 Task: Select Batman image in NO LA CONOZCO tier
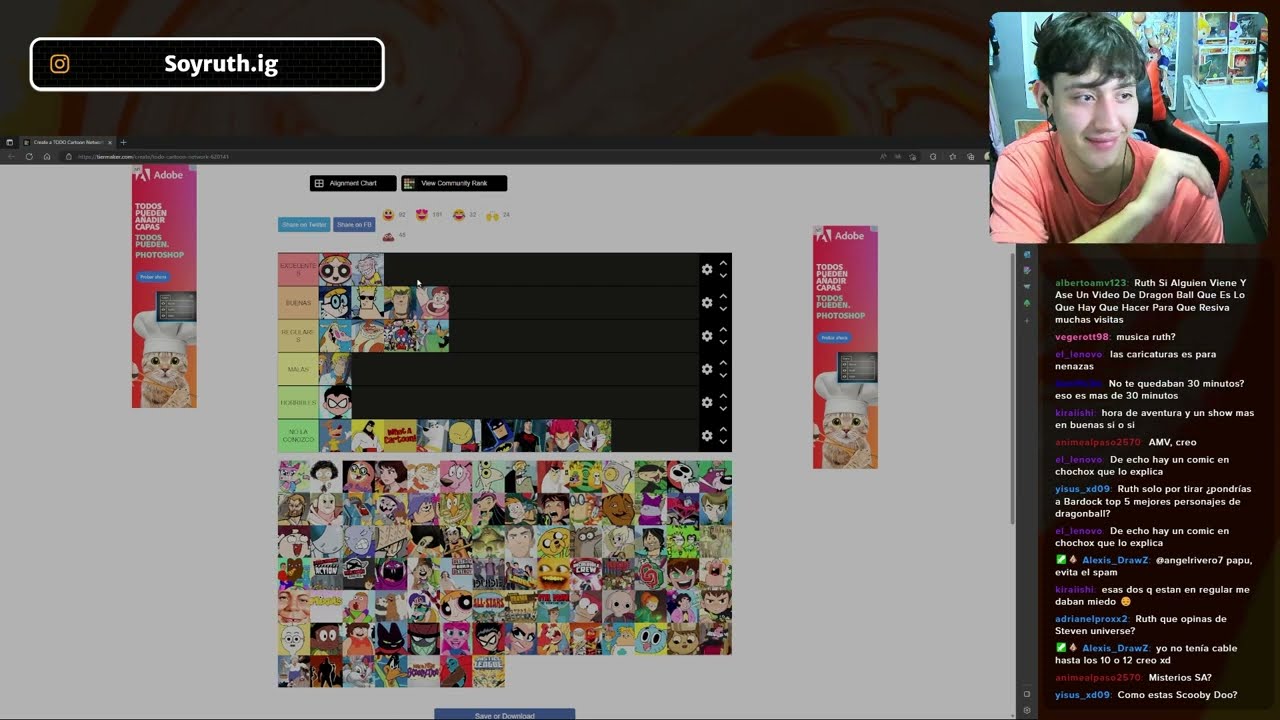[497, 436]
